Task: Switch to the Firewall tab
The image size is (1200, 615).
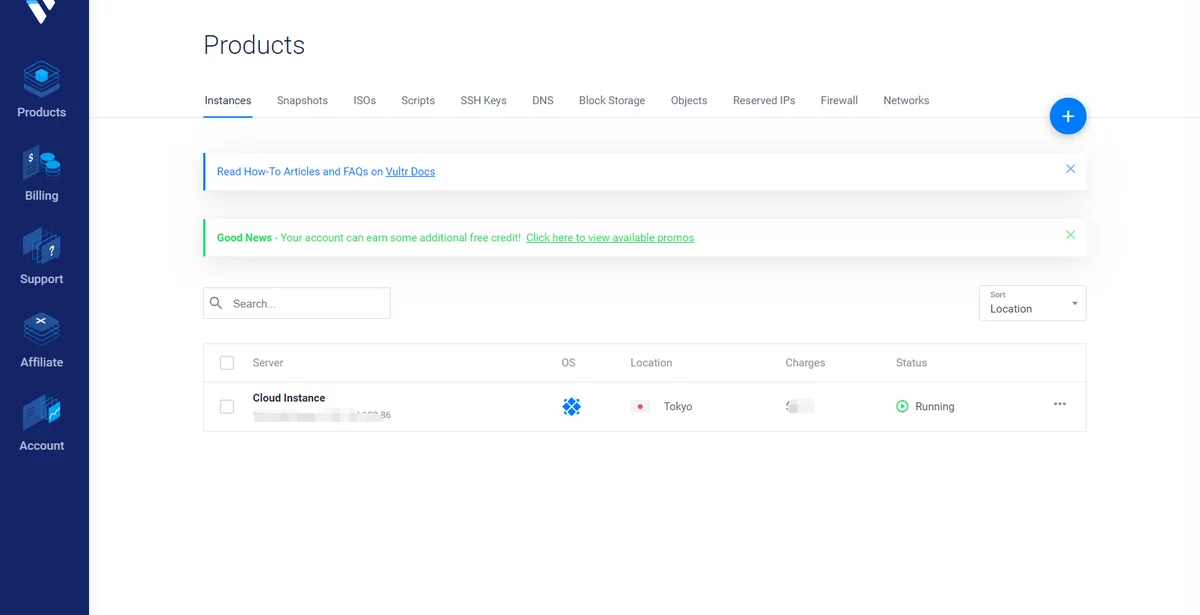Action: [x=839, y=101]
